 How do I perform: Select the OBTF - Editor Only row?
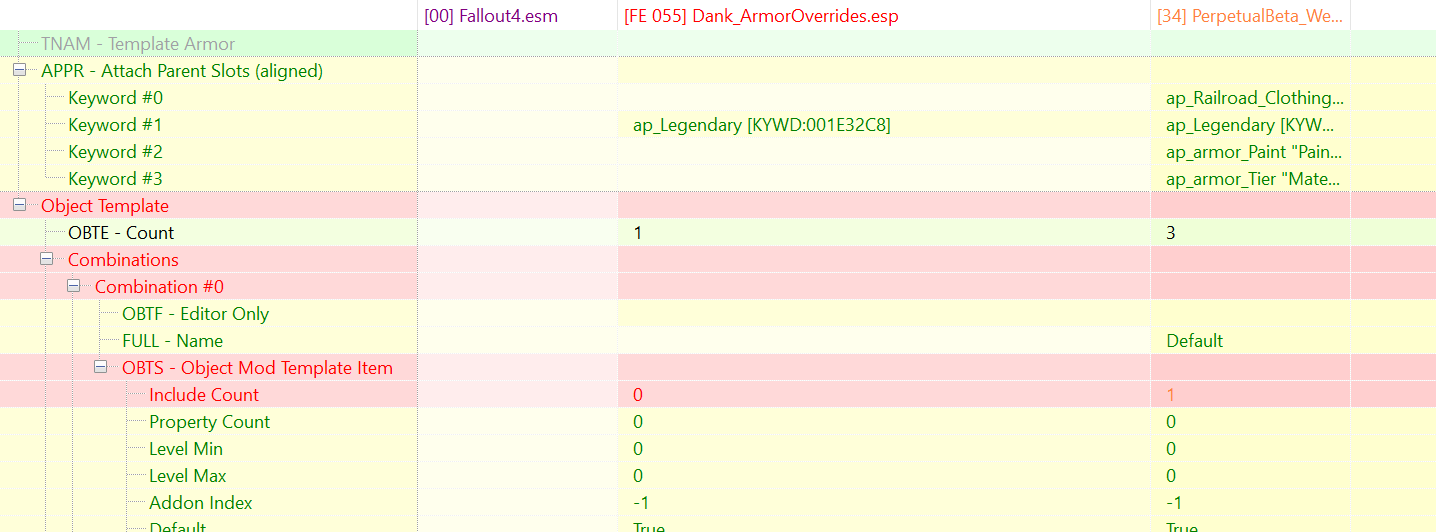(x=718, y=314)
